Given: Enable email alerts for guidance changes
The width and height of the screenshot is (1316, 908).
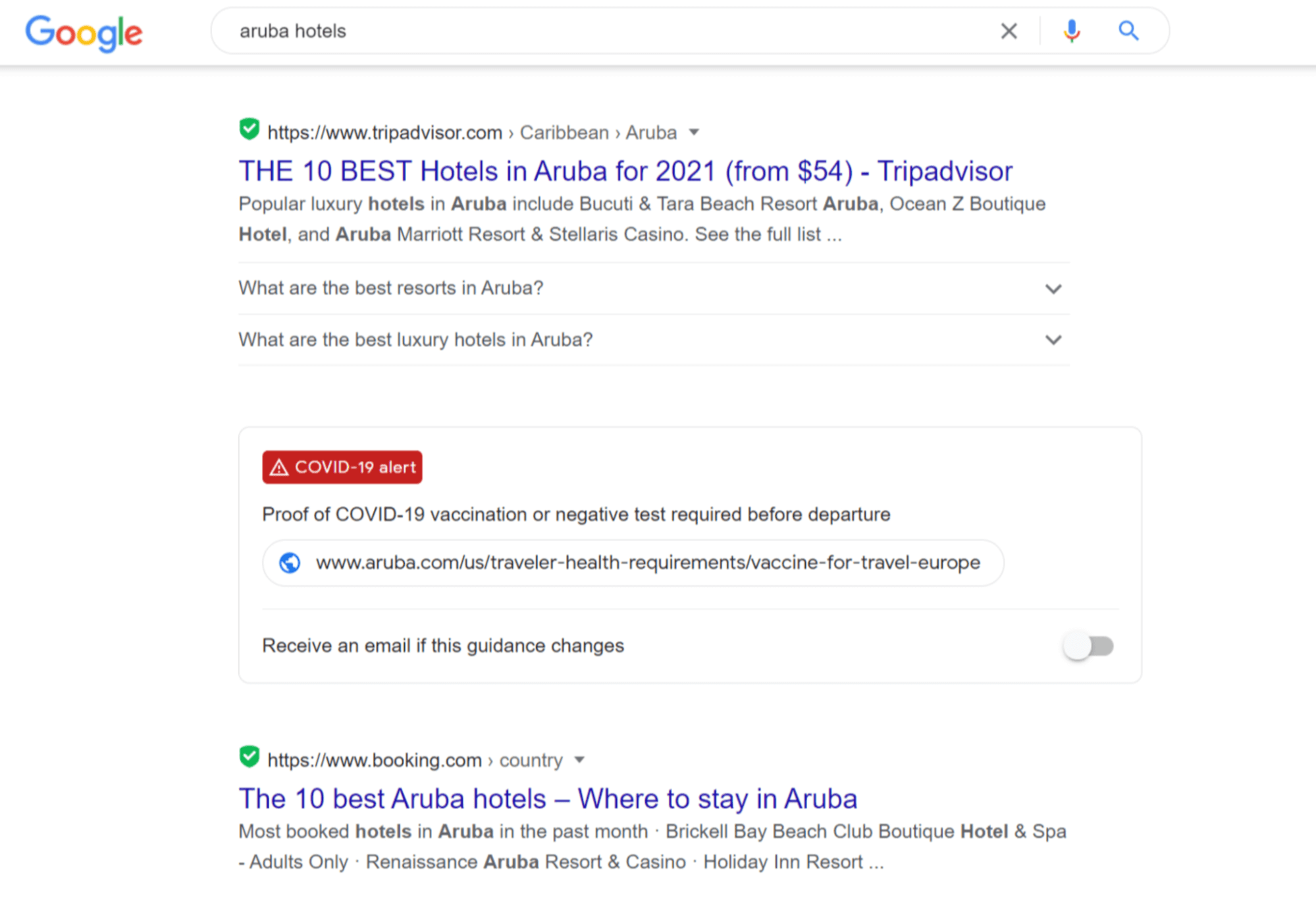Looking at the screenshot, I should coord(1088,646).
